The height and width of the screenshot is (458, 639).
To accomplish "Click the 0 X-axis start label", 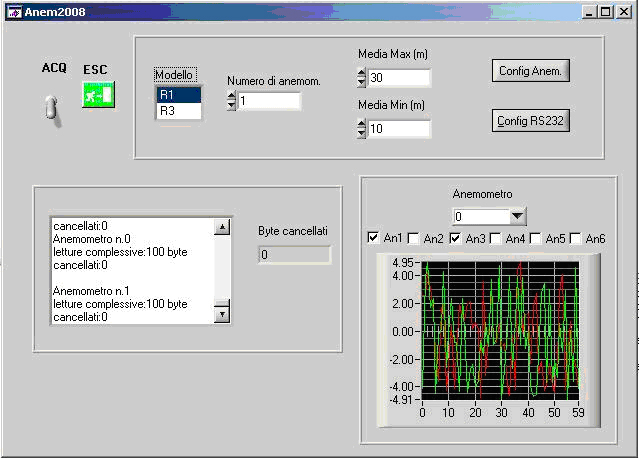I will point(422,413).
